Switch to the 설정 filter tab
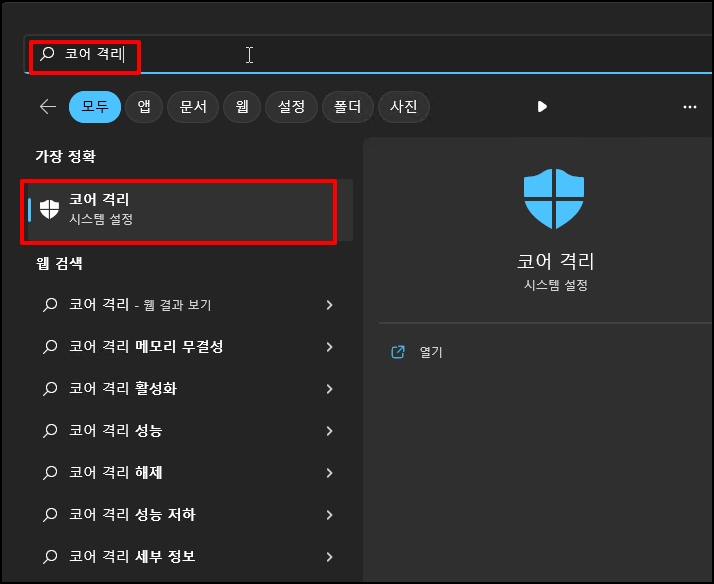Screen dimensions: 714x584 point(291,107)
